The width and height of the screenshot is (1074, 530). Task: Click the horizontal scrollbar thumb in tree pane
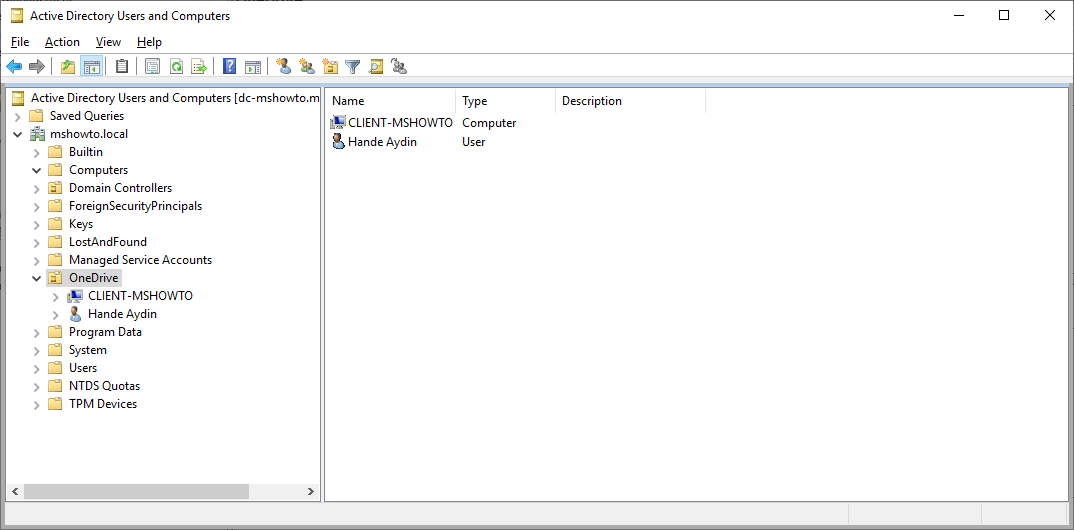136,492
